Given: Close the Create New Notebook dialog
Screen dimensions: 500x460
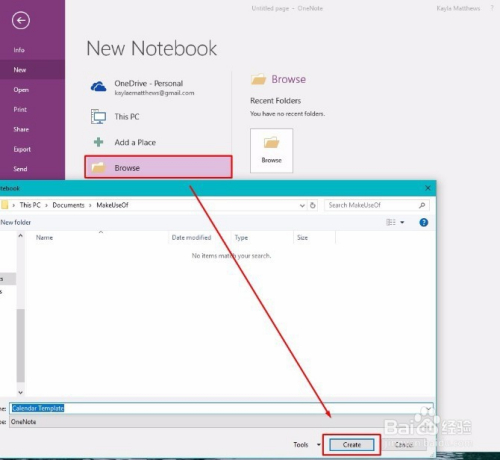Looking at the screenshot, I should point(428,188).
